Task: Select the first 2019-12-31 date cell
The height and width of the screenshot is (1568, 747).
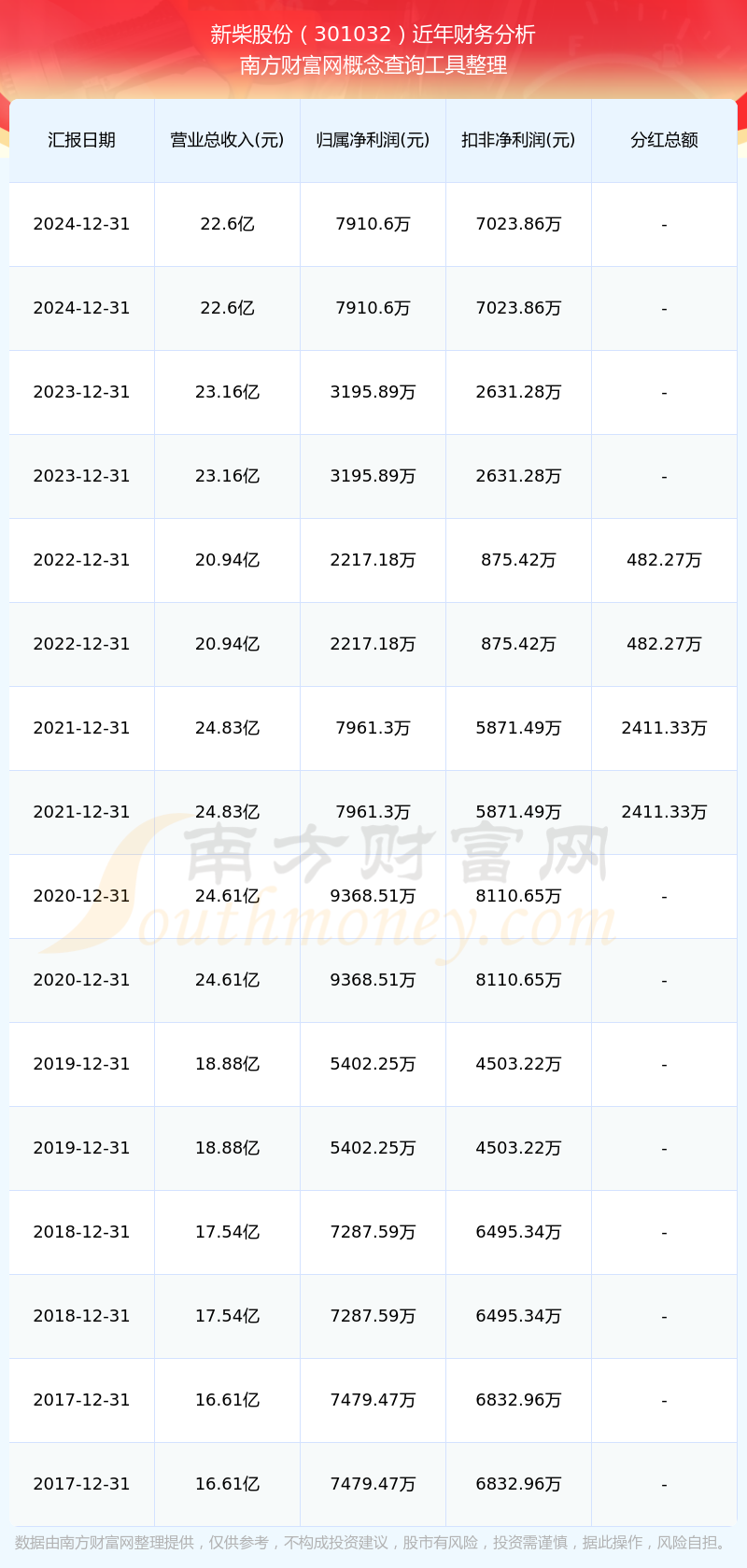Action: click(81, 1064)
